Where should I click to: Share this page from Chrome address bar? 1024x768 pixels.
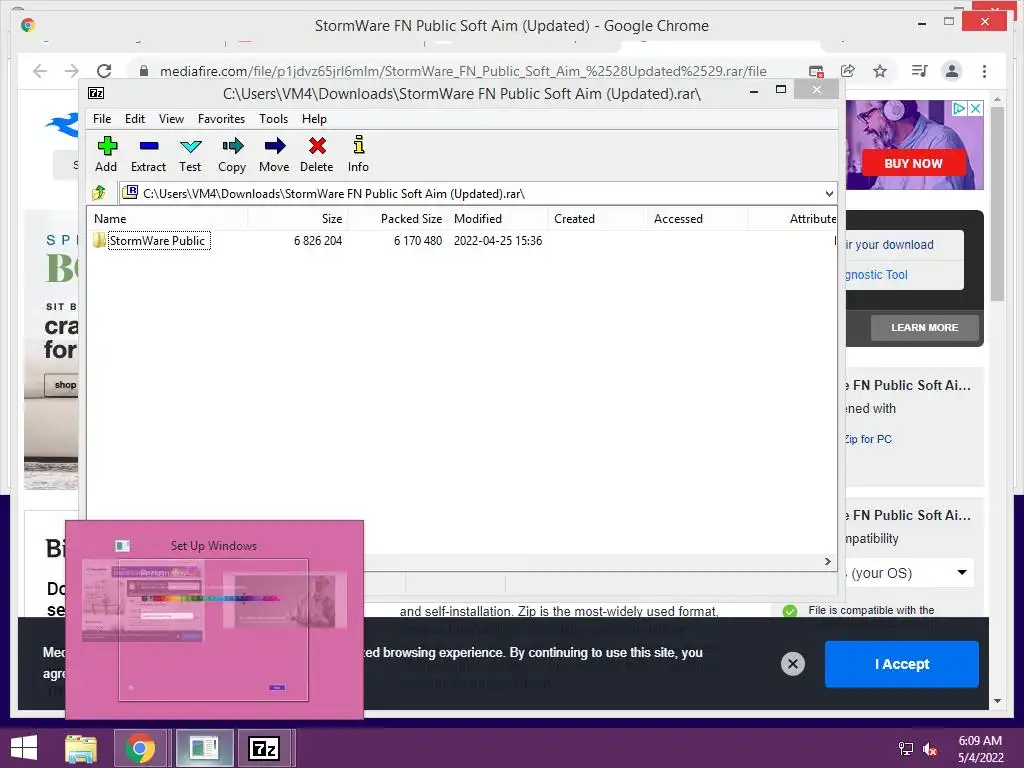click(848, 71)
